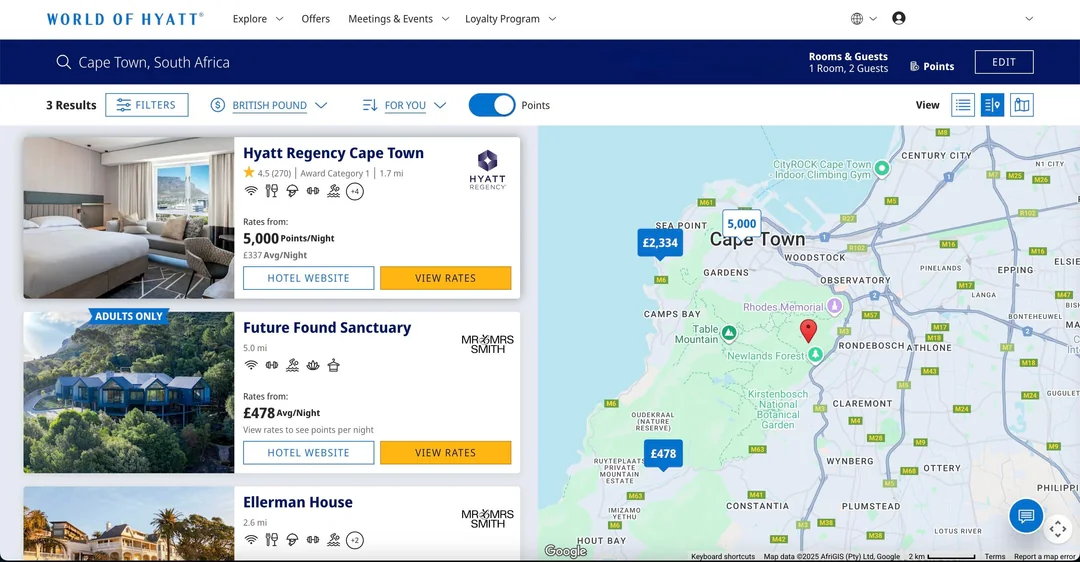Toggle the Points switch off

492,105
